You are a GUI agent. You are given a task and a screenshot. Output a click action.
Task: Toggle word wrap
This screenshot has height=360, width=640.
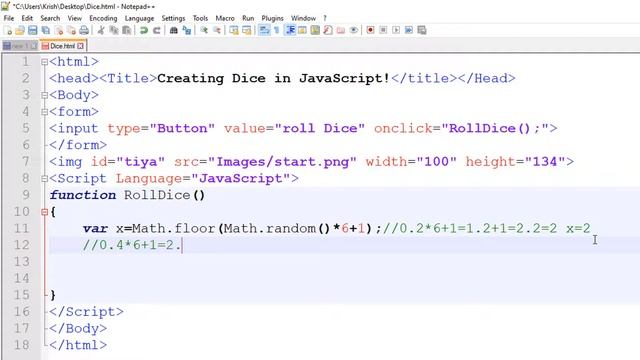point(264,30)
